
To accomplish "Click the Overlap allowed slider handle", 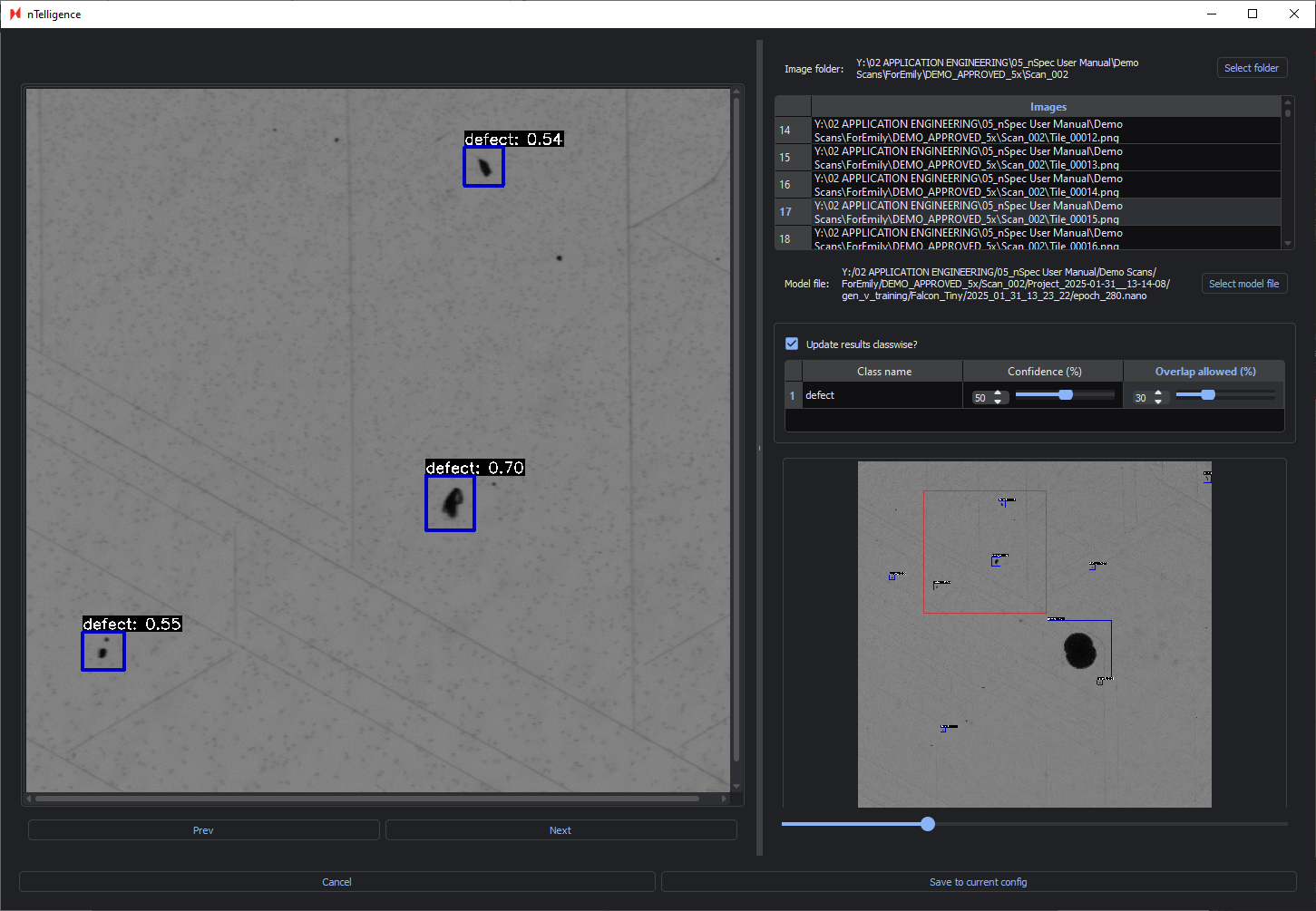I will point(1208,394).
